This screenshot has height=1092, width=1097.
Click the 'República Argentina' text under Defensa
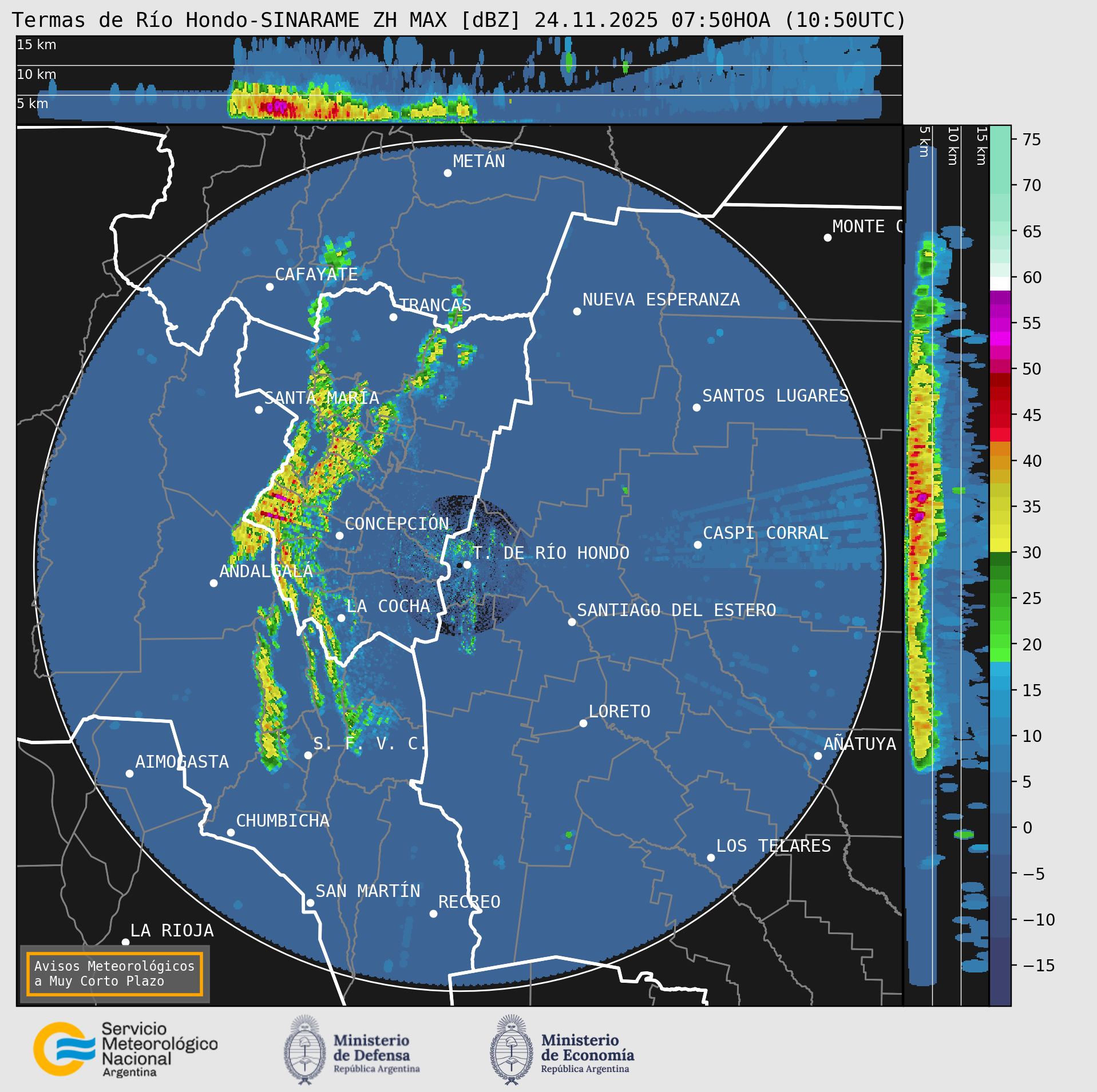pos(377,1069)
